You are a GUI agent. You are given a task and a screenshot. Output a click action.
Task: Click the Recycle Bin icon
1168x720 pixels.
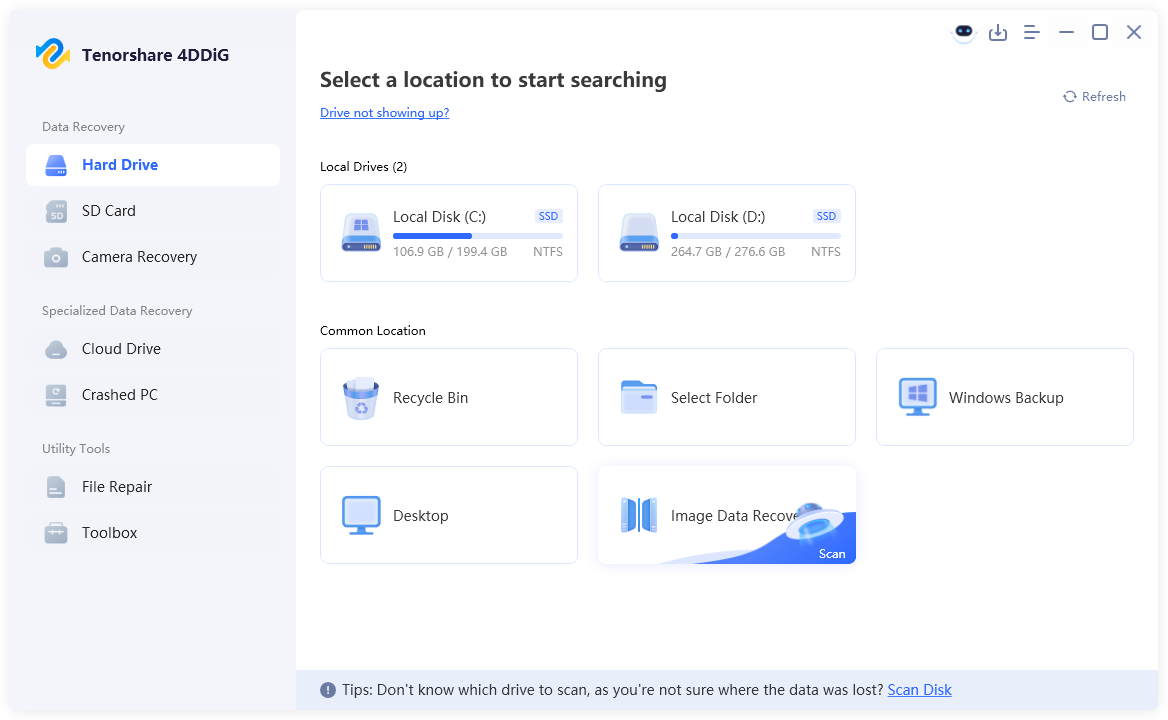pos(360,398)
